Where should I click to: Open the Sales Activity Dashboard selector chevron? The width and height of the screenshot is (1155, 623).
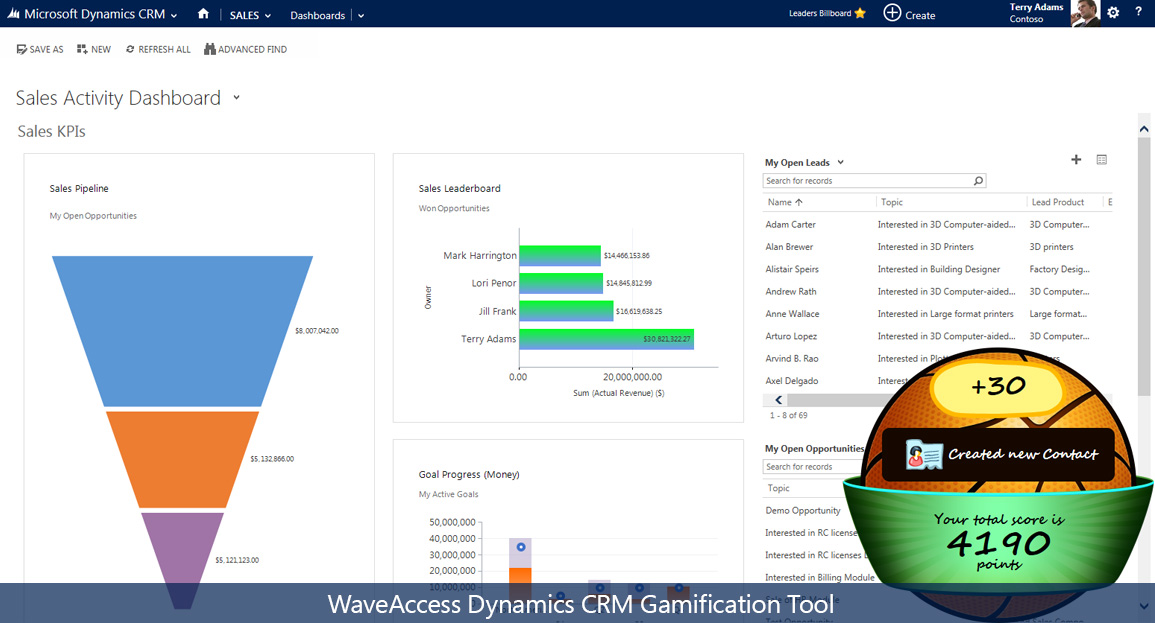point(236,97)
